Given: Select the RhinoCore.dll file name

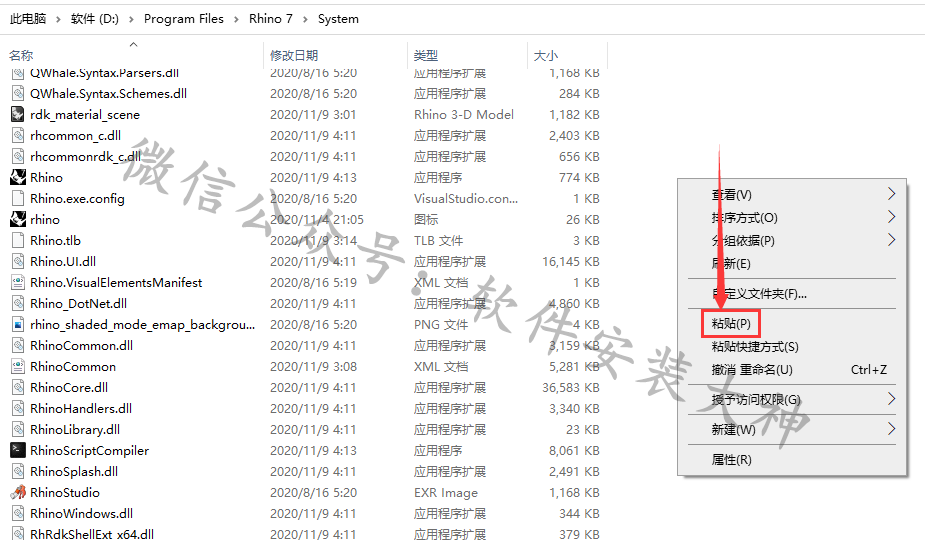Looking at the screenshot, I should [69, 387].
